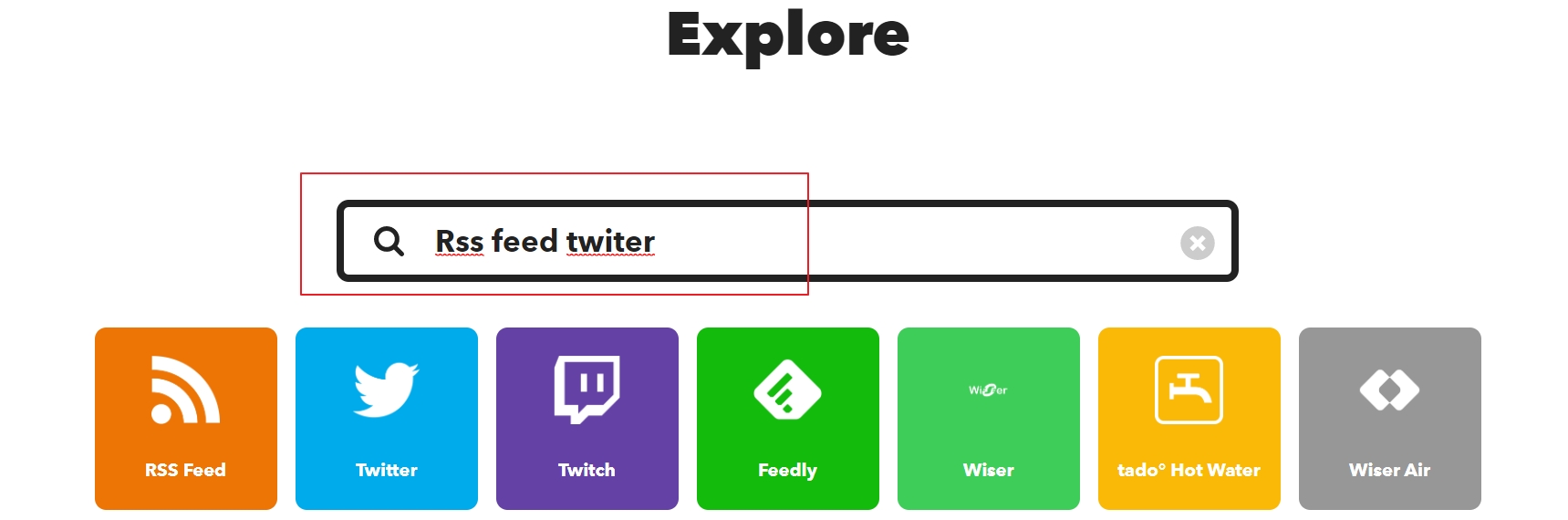Open the "Wiser" label on the light green tile
The width and height of the screenshot is (1568, 520).
coord(989,470)
